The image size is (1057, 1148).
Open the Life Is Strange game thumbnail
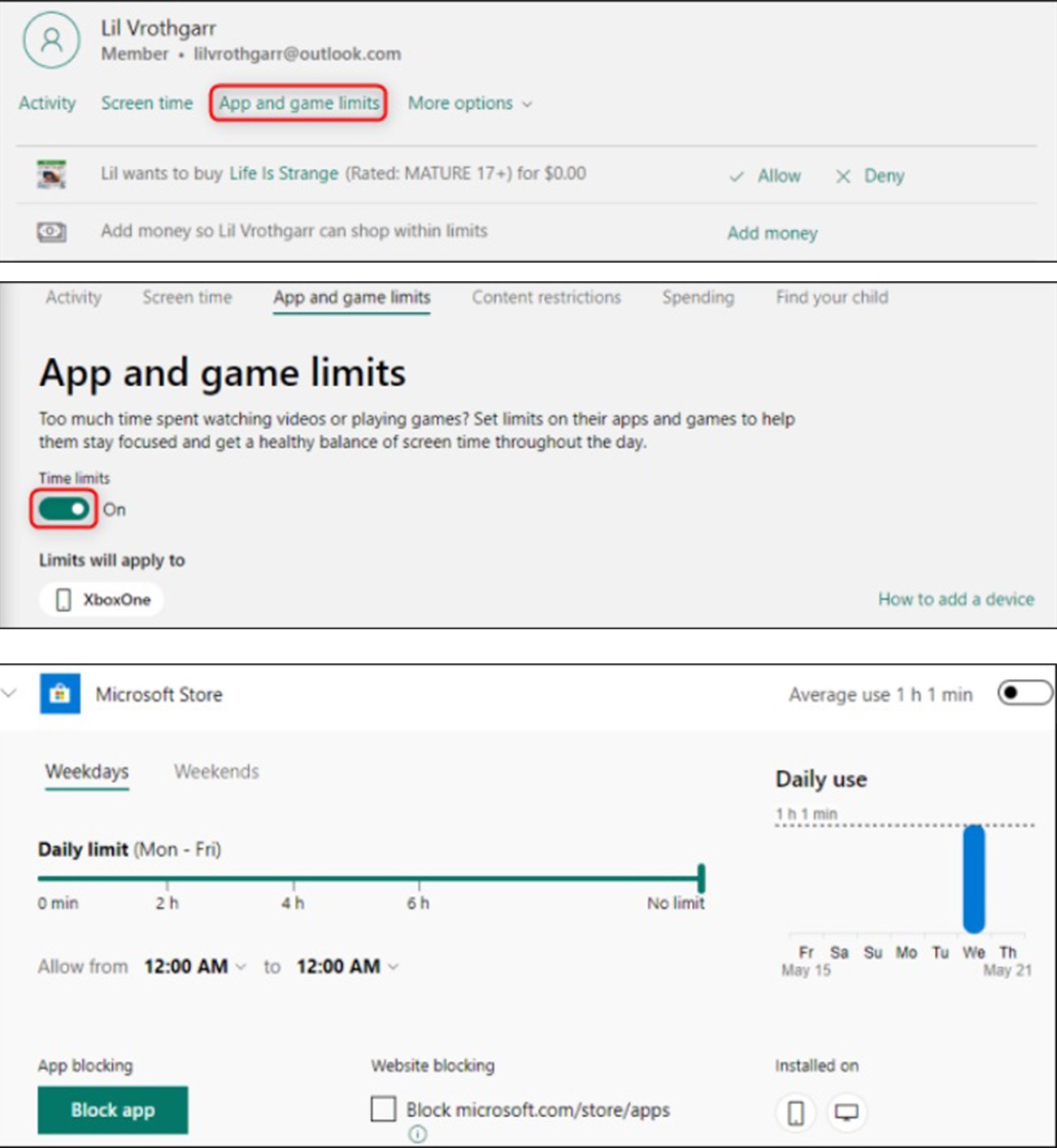point(51,174)
